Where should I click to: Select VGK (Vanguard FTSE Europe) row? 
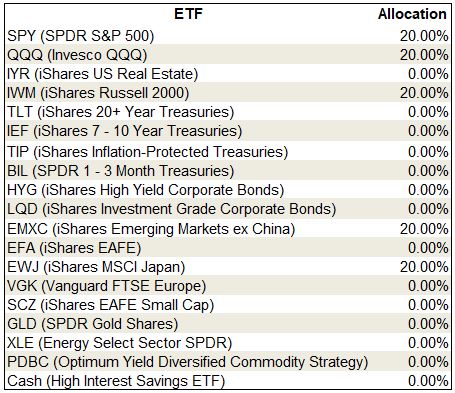228,286
